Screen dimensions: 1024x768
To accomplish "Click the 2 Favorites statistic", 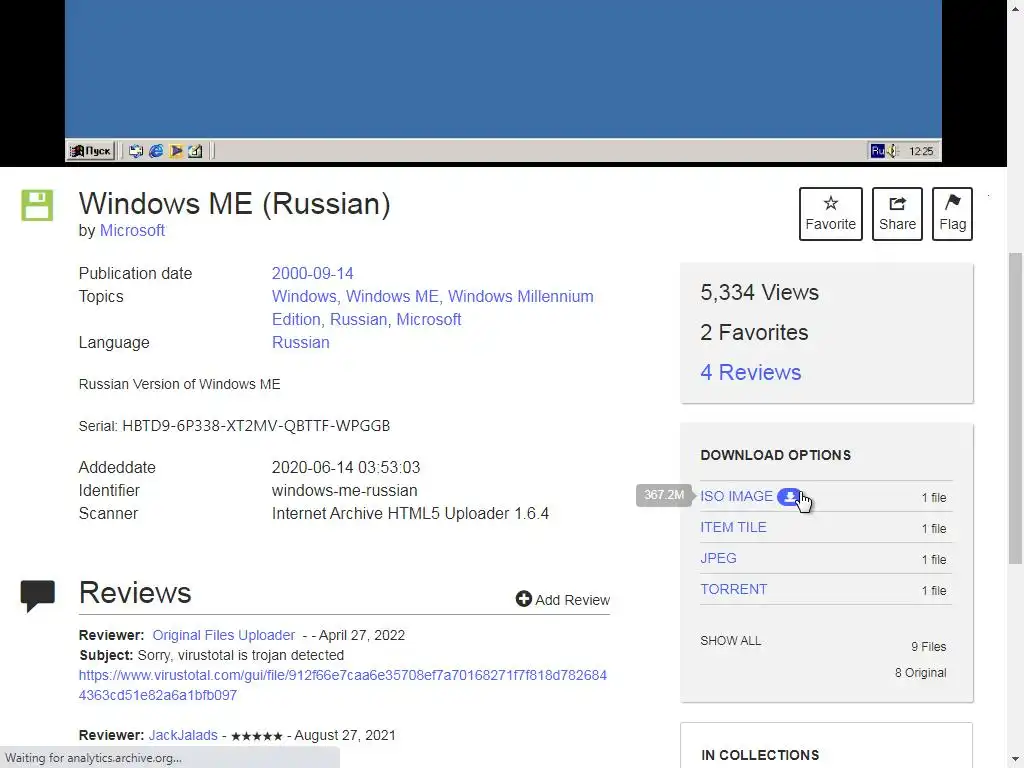I will point(754,332).
